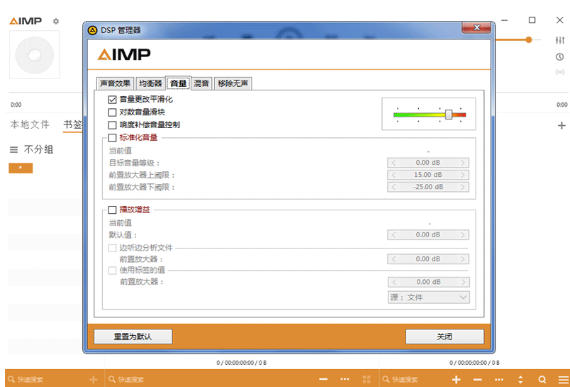Viewport: 570px width, 387px height.
Task: Click the bold plus add icon in bottom bar
Action: coord(456,379)
